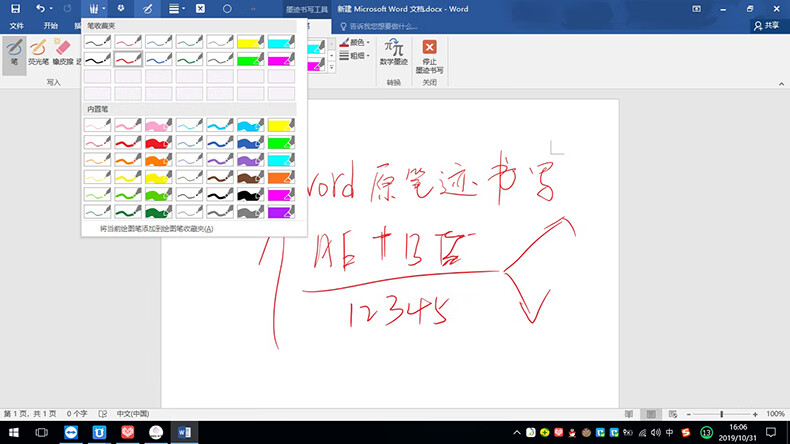Image resolution: width=790 pixels, height=444 pixels.
Task: Click the Word icon in the Windows taskbar
Action: [185, 432]
